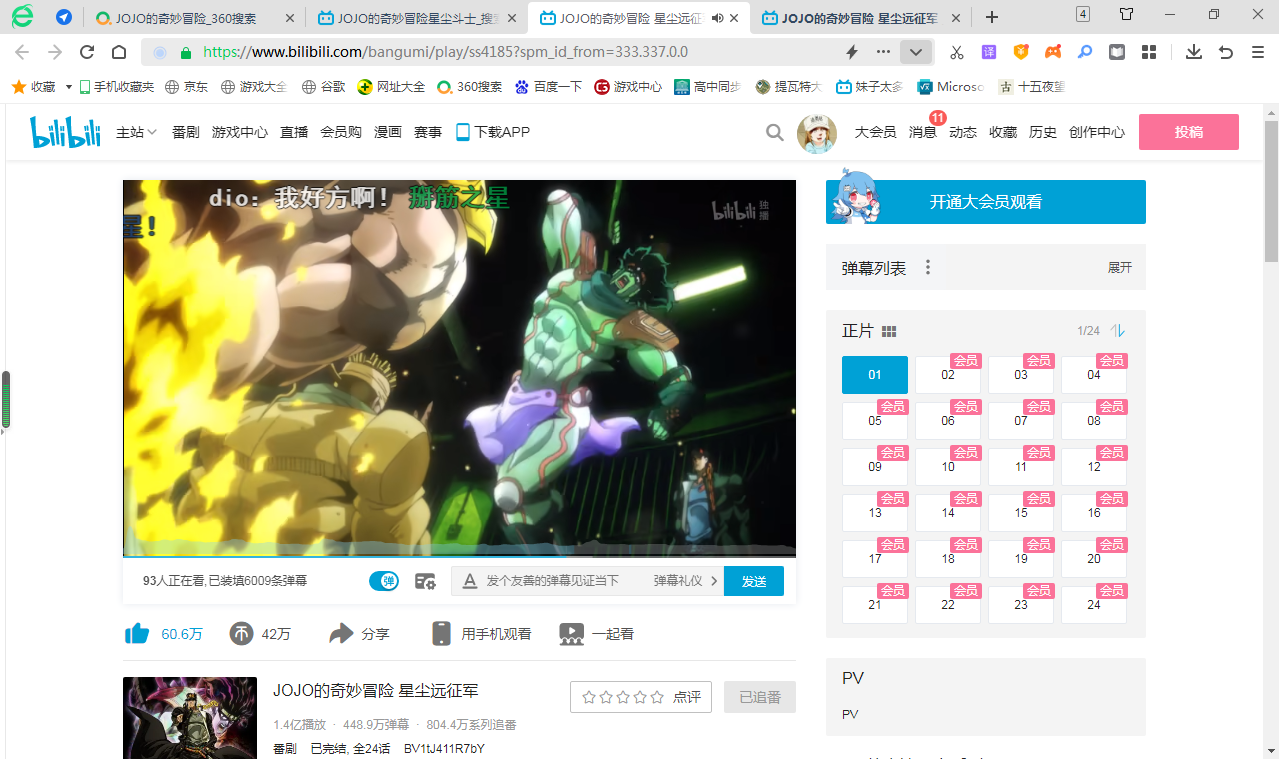This screenshot has height=759, width=1279.
Task: Select episode 20
Action: (1094, 559)
